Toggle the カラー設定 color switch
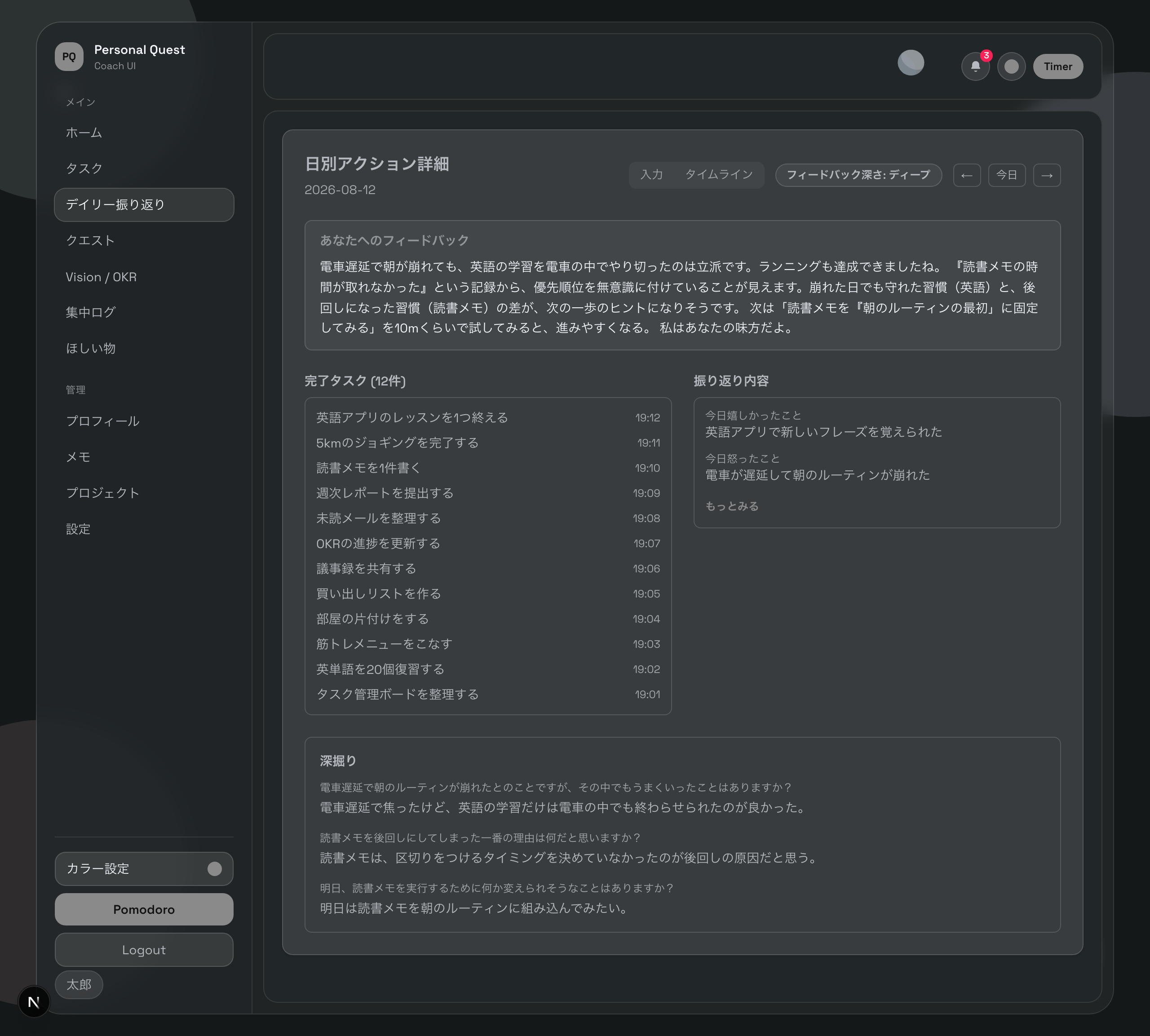Screen dimensions: 1150x1036 point(215,868)
